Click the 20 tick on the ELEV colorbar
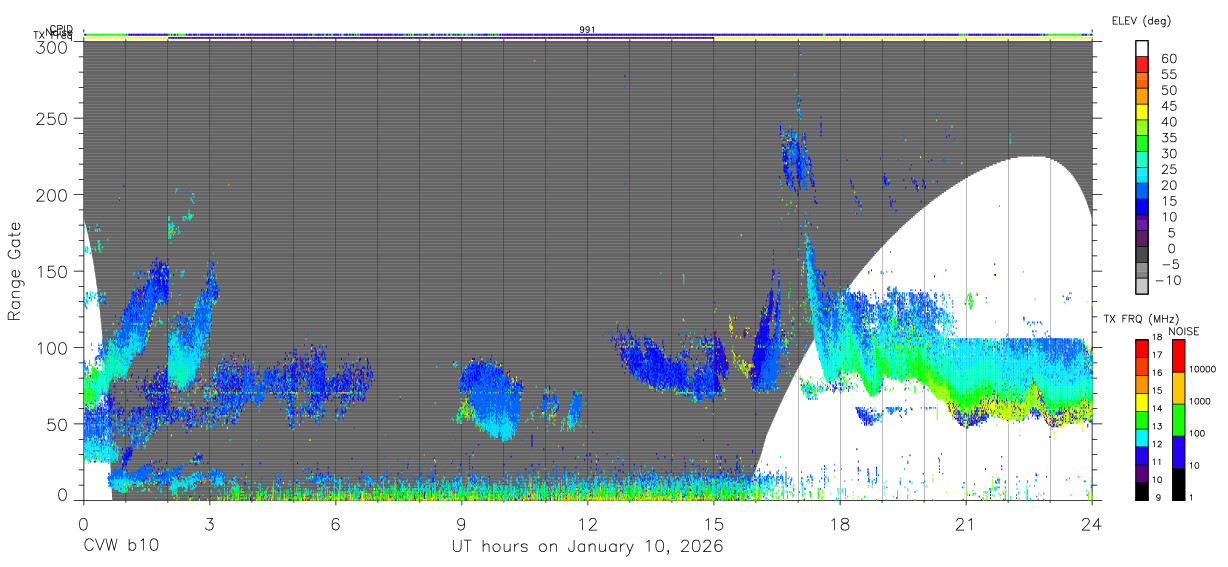Screen dimensions: 1228x567 1169,185
